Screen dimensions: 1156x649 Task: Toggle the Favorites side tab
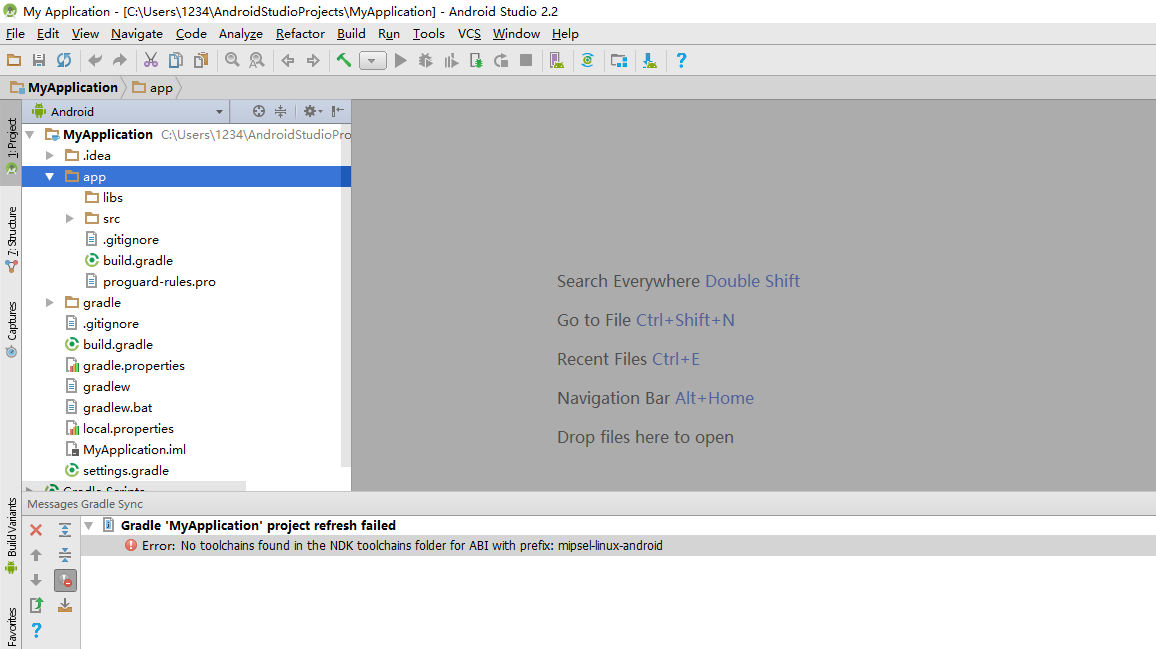tap(11, 627)
